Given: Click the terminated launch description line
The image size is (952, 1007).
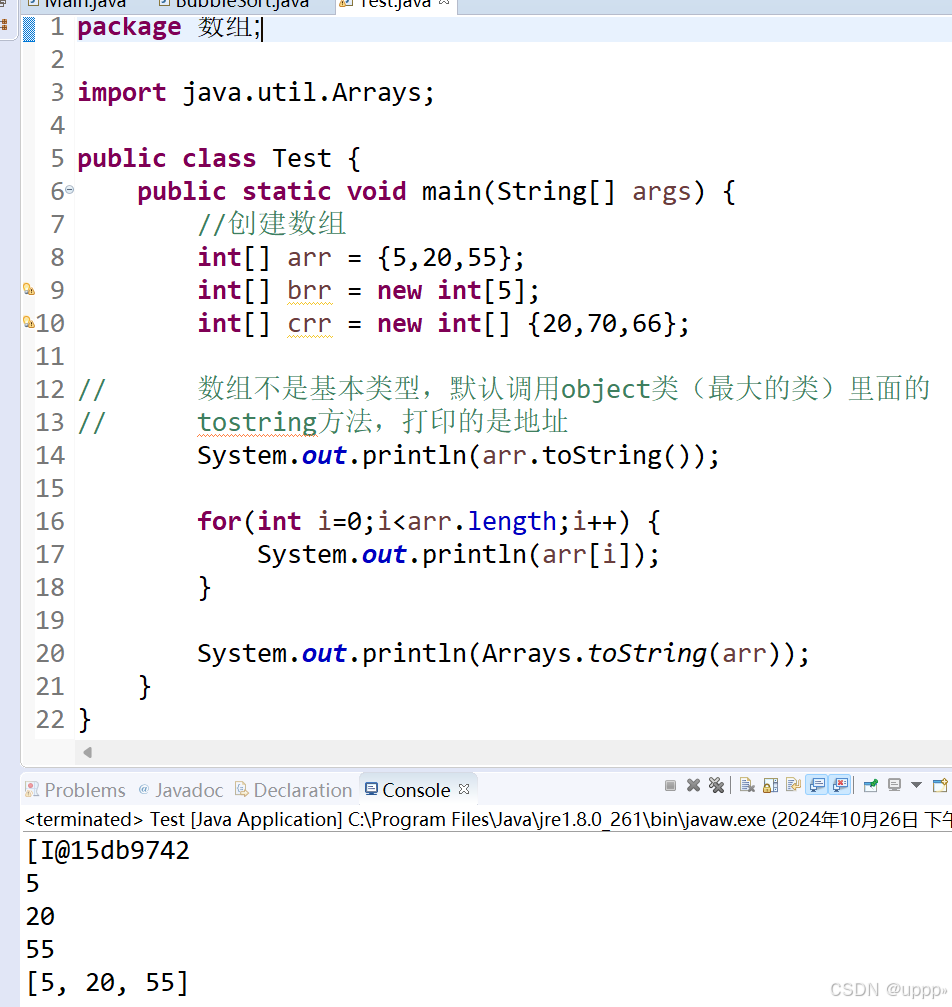Looking at the screenshot, I should click(487, 819).
